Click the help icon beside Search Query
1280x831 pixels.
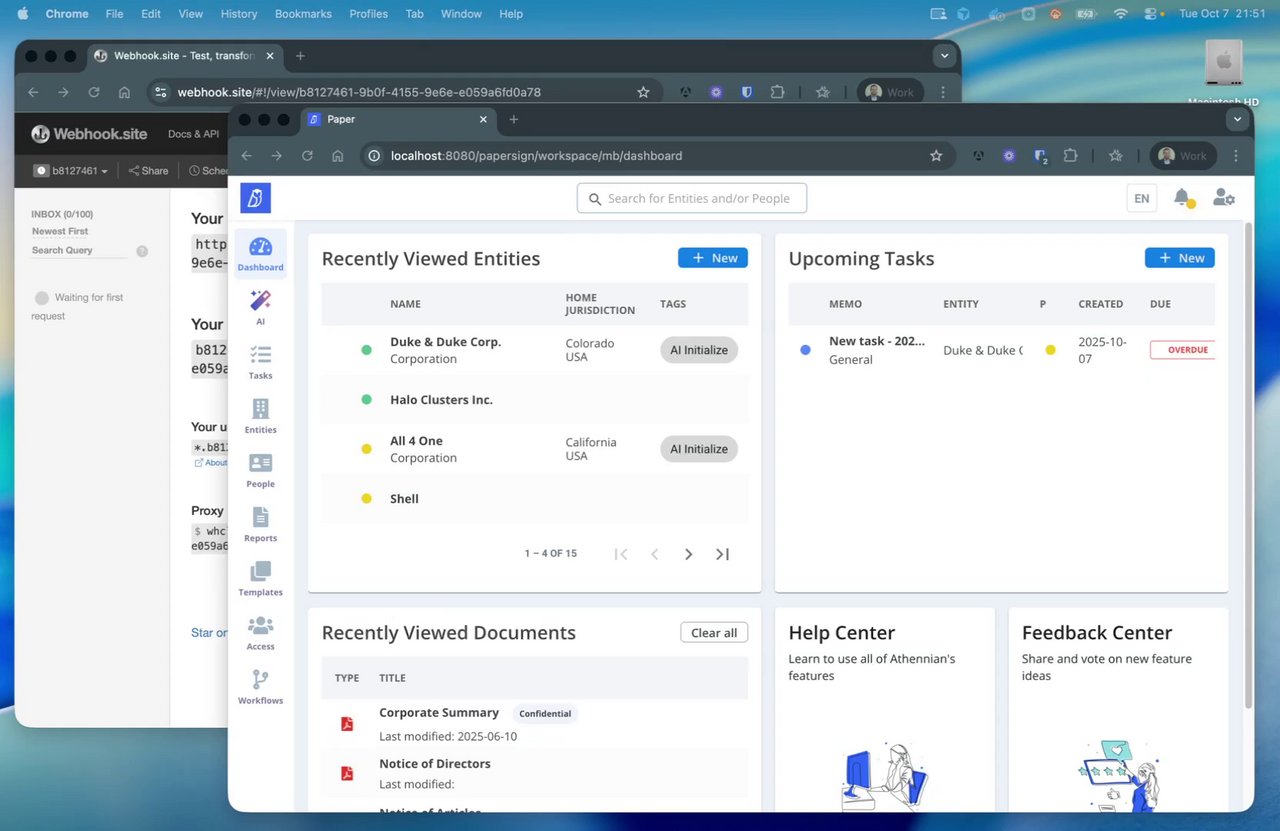pyautogui.click(x=142, y=251)
